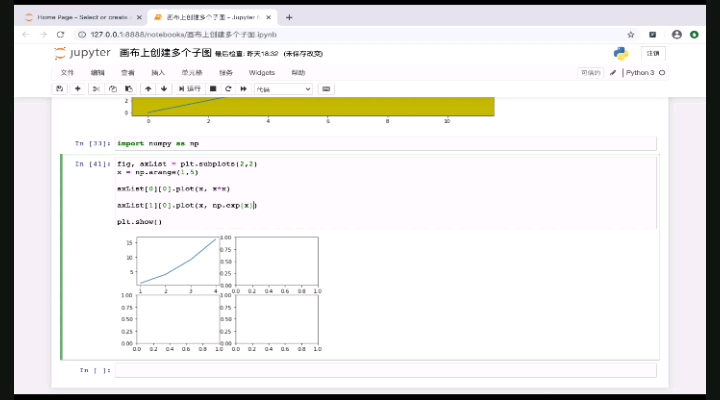720x400 pixels.
Task: Open a new browser tab
Action: click(289, 17)
